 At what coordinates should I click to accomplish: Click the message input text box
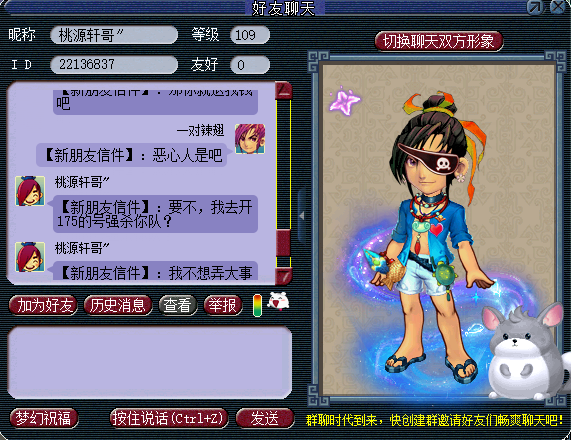[150, 362]
